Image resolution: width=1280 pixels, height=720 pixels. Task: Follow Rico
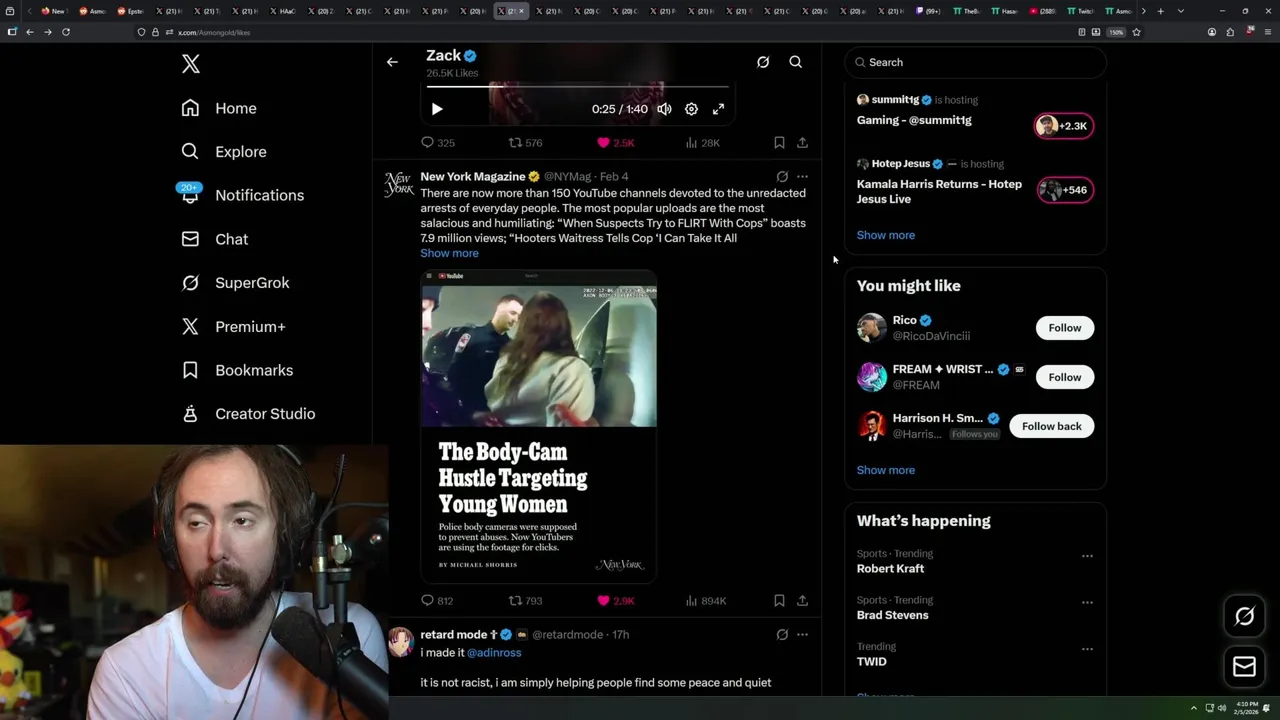tap(1064, 328)
